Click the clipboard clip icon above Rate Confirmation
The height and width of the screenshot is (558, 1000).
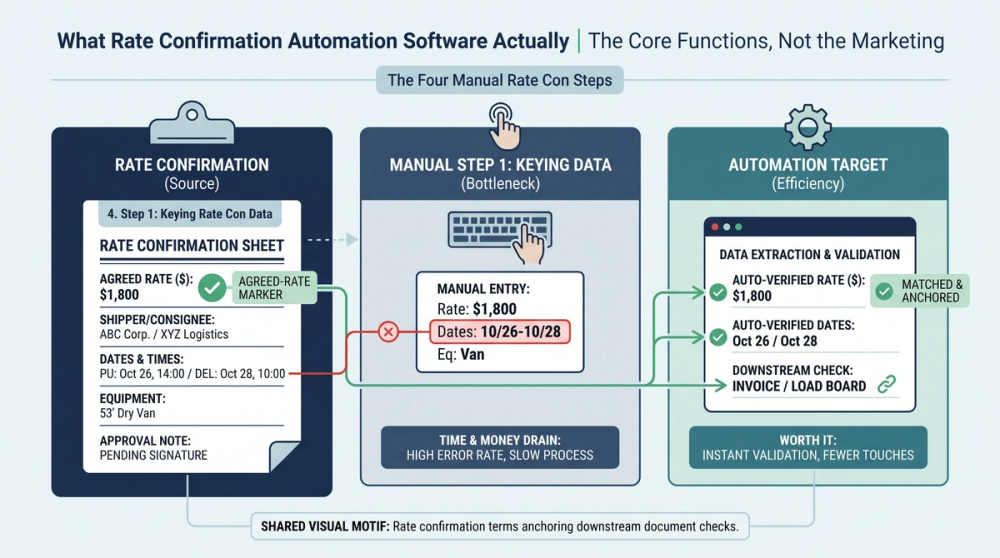[x=191, y=122]
